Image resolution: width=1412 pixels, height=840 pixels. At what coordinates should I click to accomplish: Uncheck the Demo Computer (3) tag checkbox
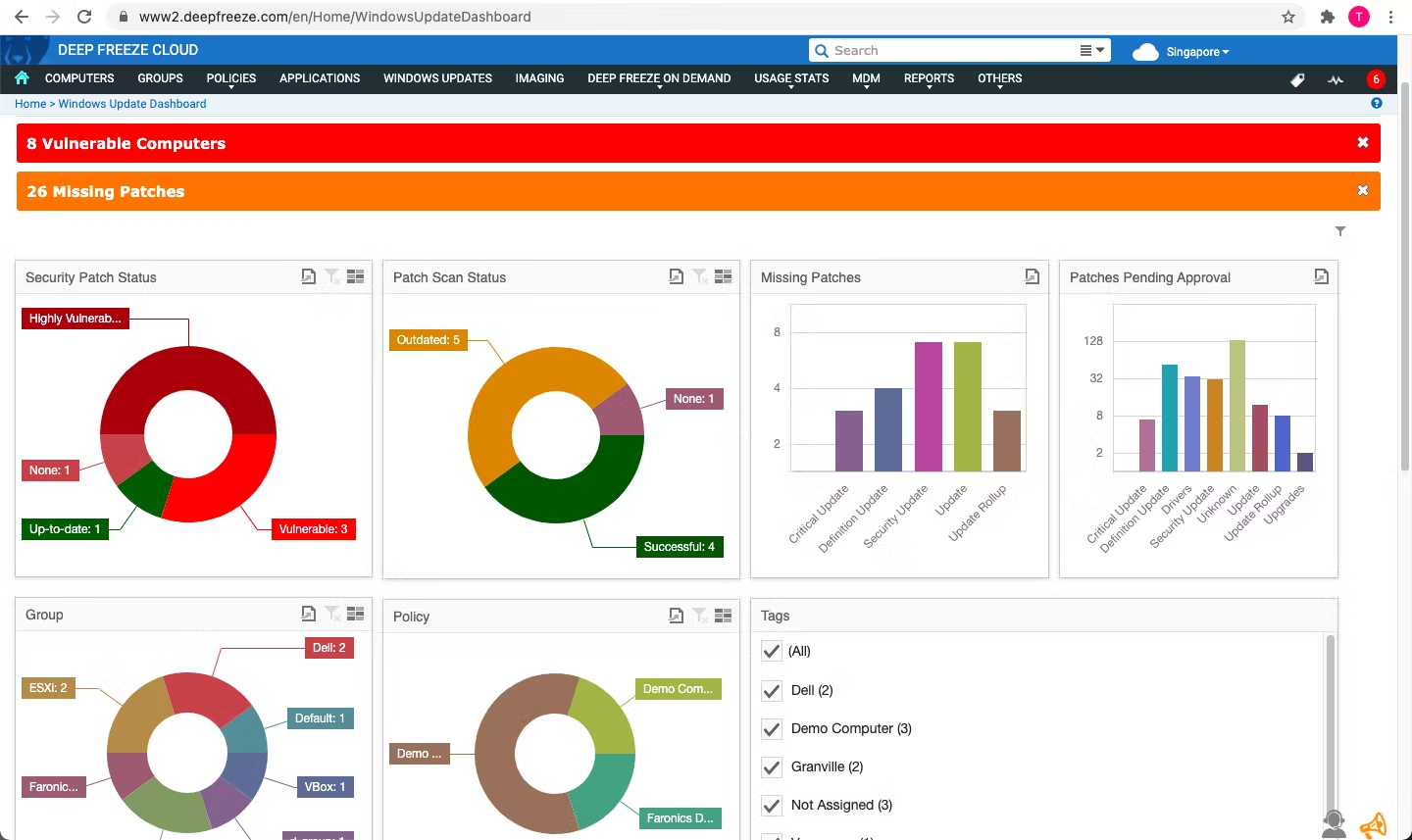click(772, 728)
